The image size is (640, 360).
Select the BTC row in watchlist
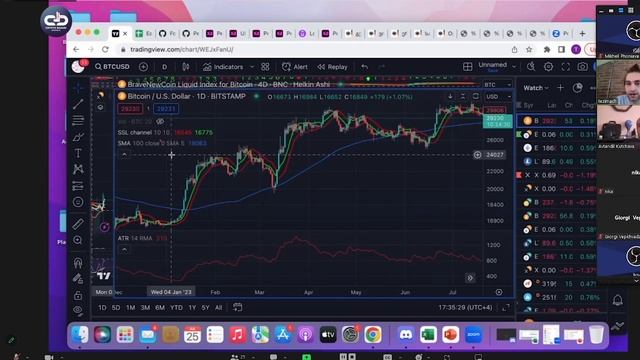pos(557,121)
